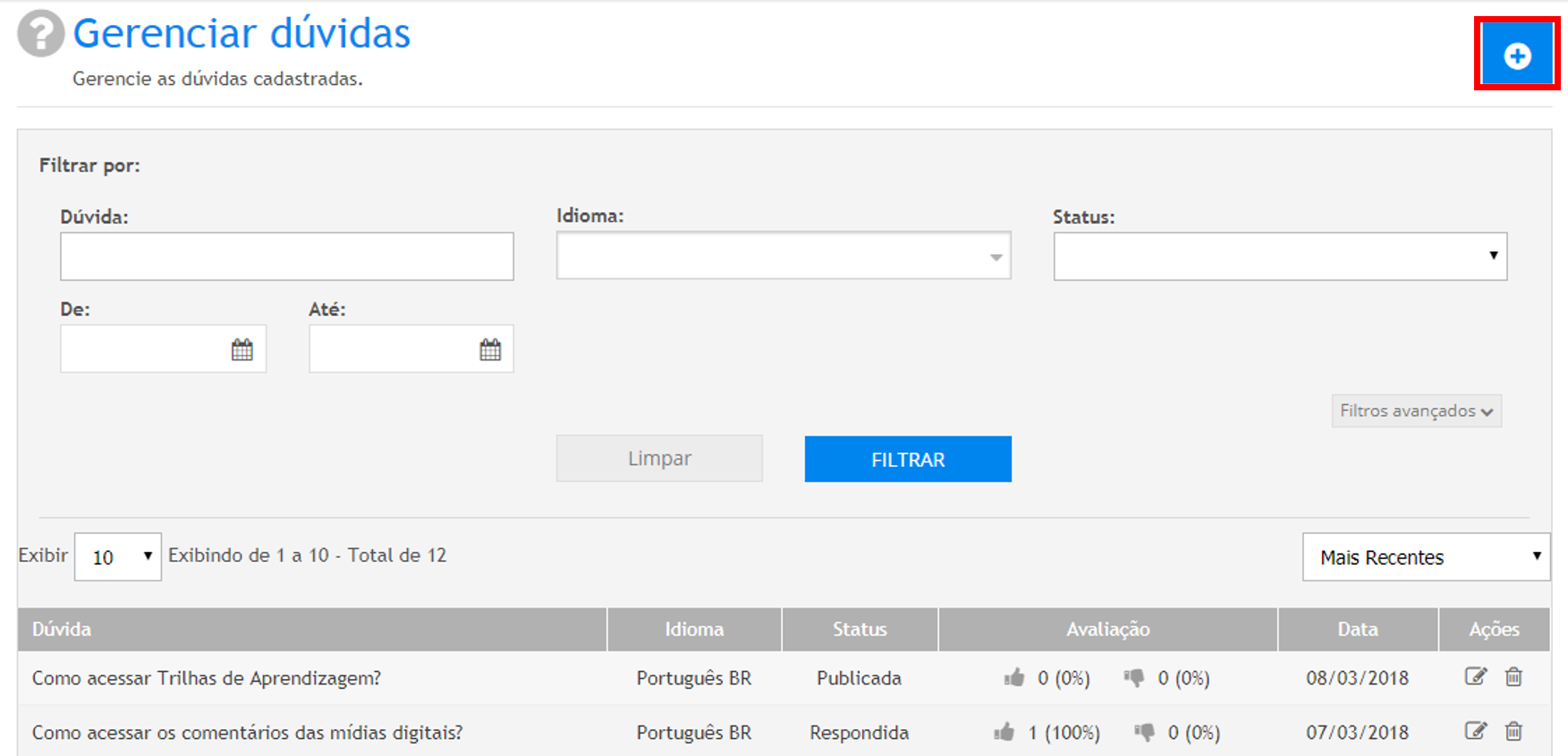Click the Data column header

coord(1357,630)
